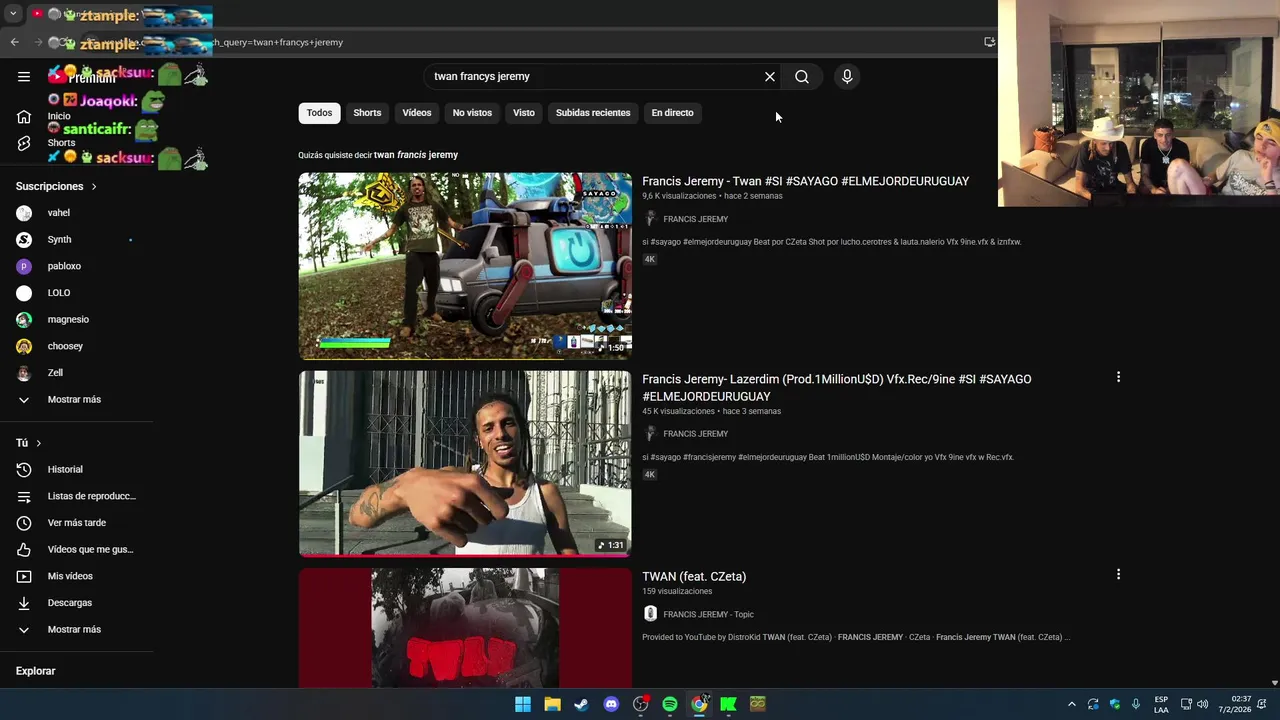Viewport: 1280px width, 720px height.
Task: Open the Francis Jeremy - Twan #SI video title
Action: [x=805, y=181]
